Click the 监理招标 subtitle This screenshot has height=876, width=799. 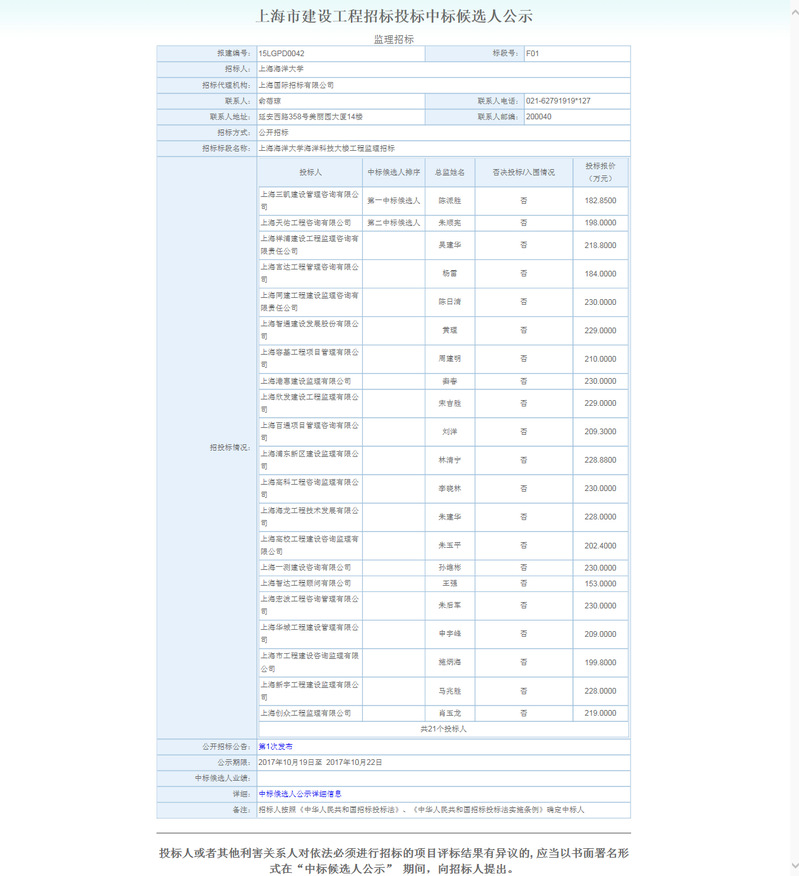point(394,40)
